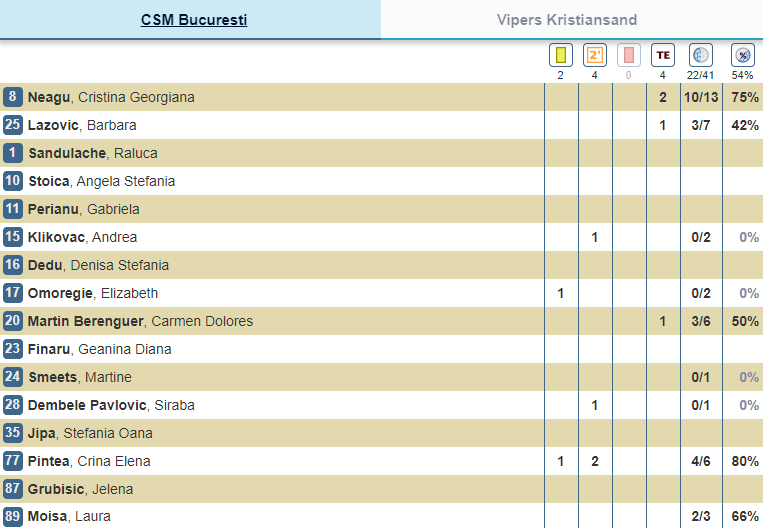Click the red card column icon
Screen dimensions: 763x528
click(x=629, y=55)
